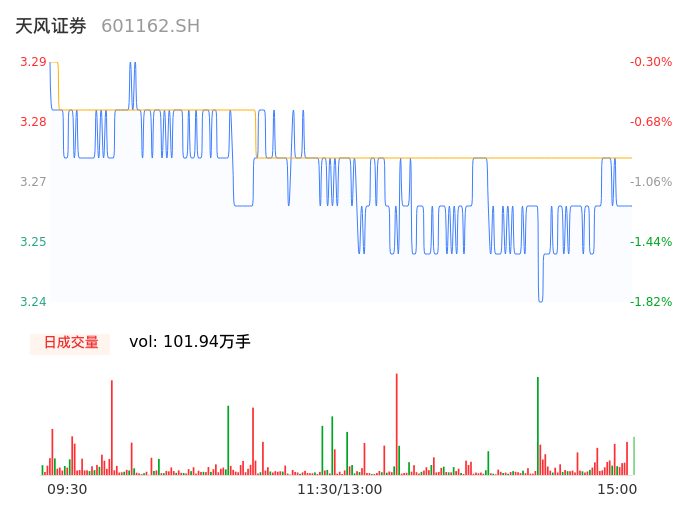Click the stock code 601162.SH
This screenshot has width=686, height=524.
click(x=150, y=26)
